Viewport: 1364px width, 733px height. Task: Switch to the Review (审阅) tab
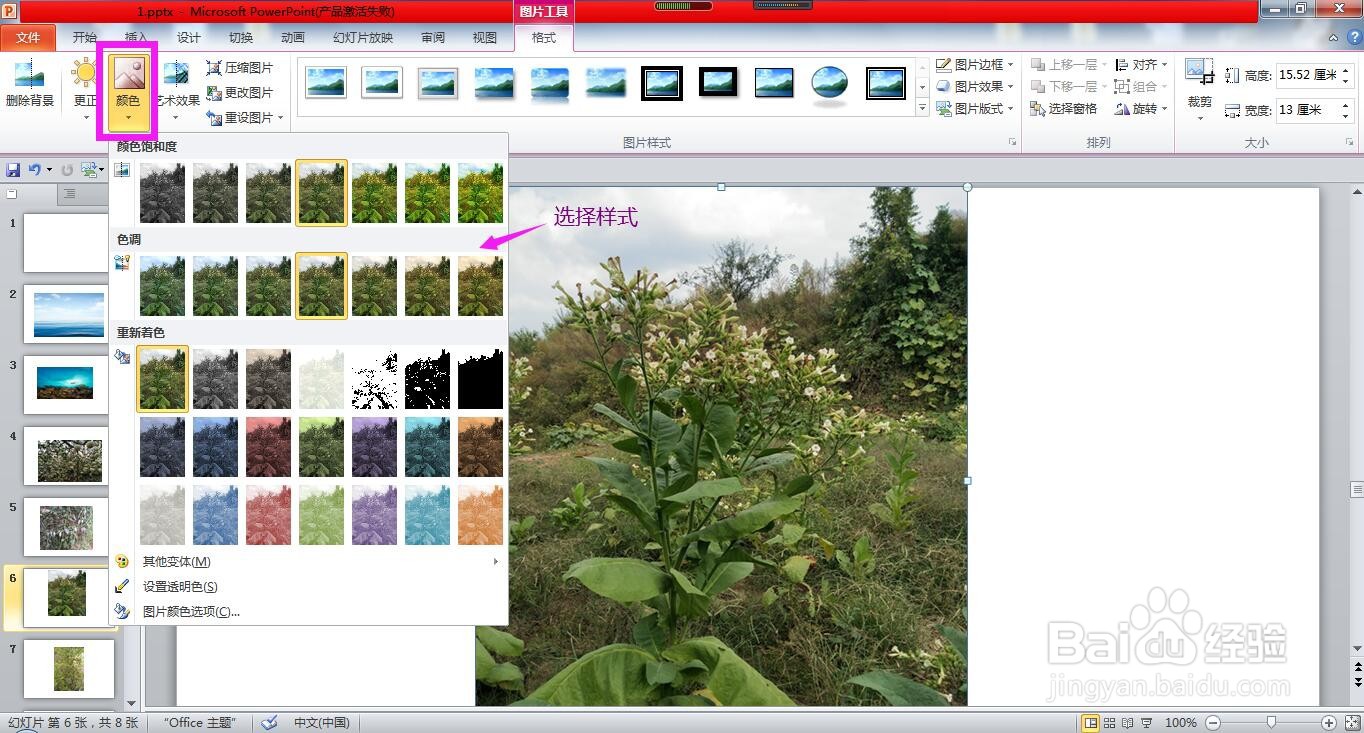(433, 38)
